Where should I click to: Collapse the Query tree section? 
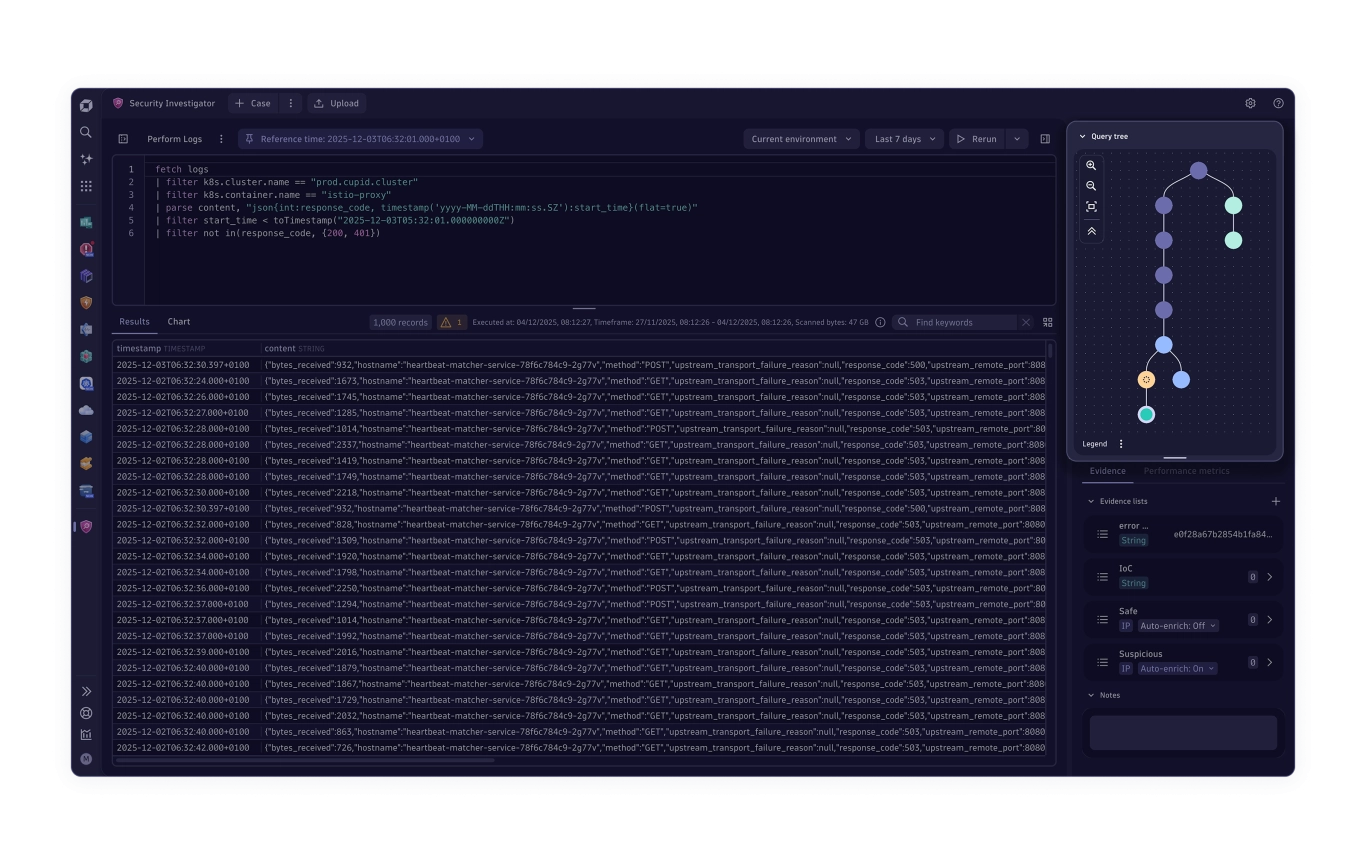tap(1082, 136)
